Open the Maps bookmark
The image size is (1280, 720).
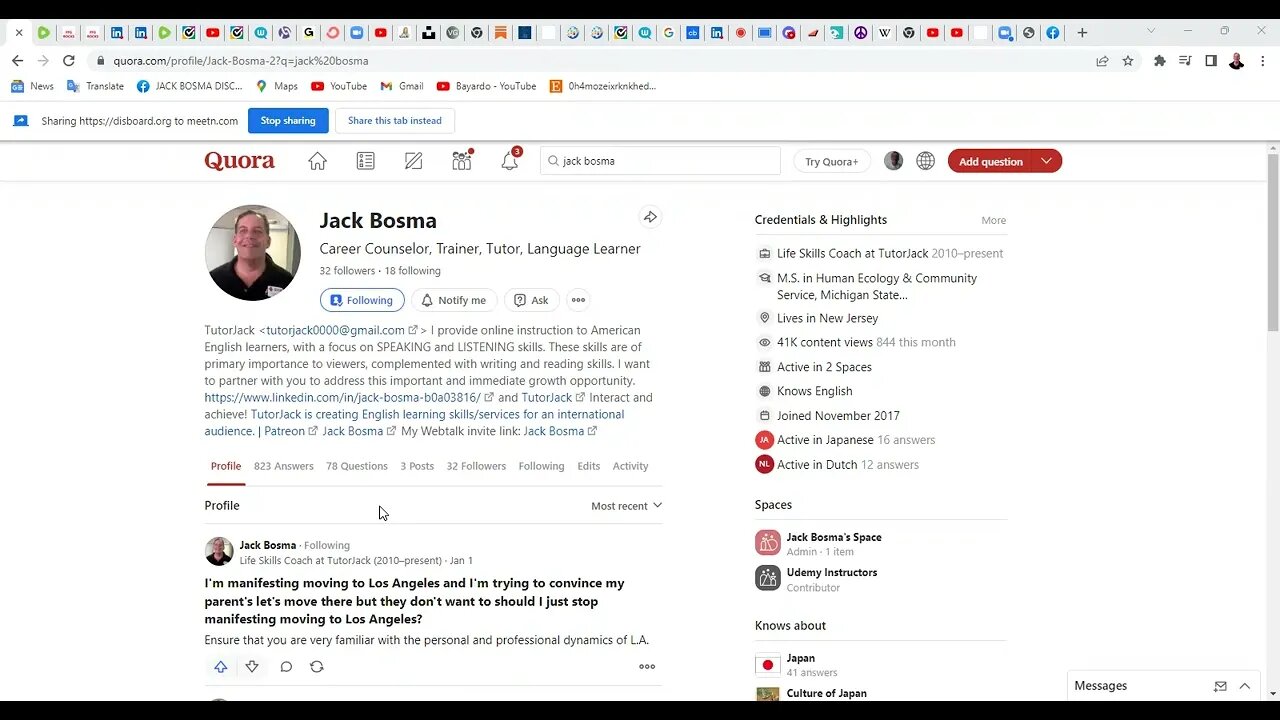[277, 86]
